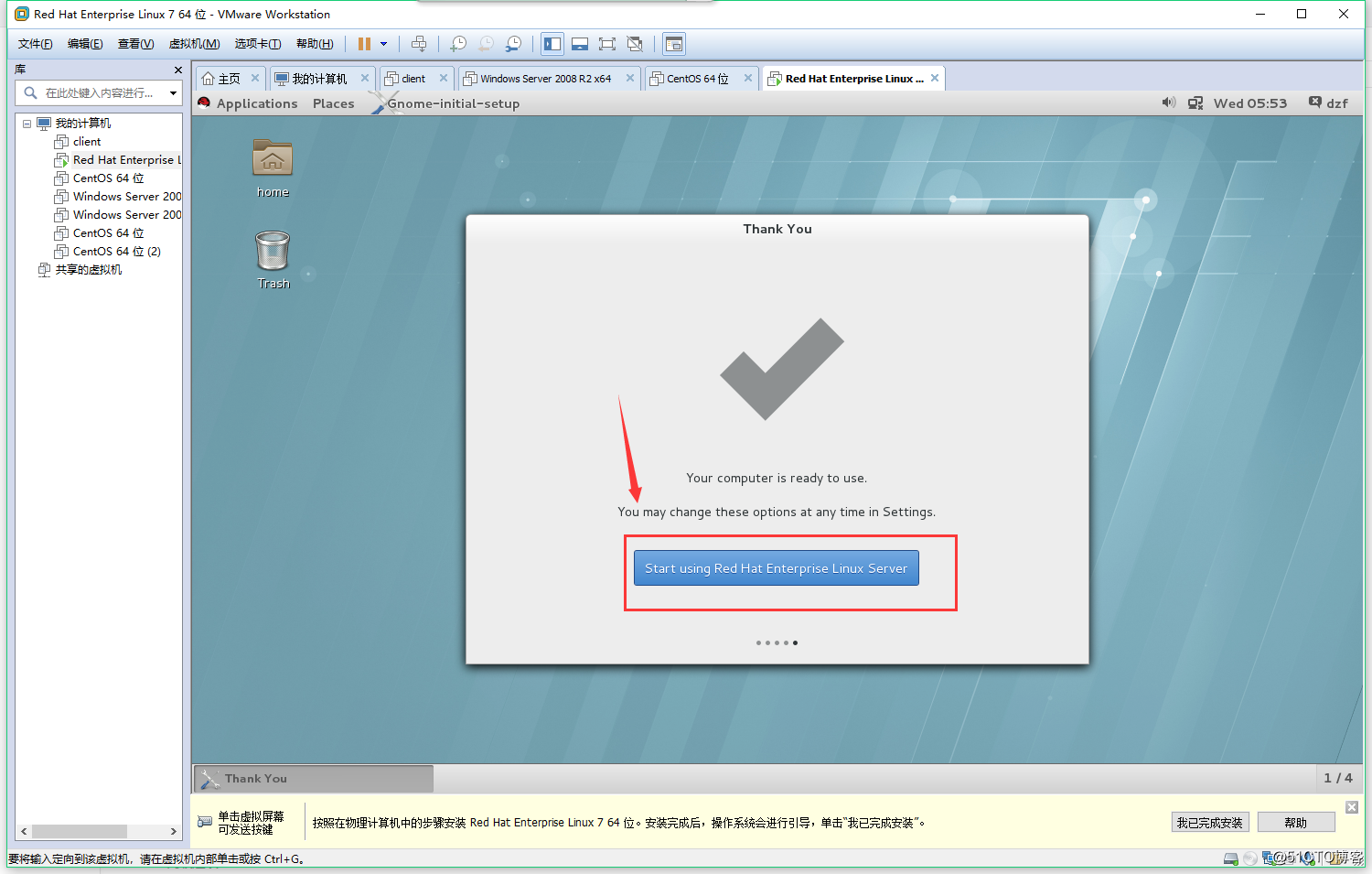Image resolution: width=1372 pixels, height=874 pixels.
Task: Click the 帮助 button in install bar
Action: click(1295, 823)
